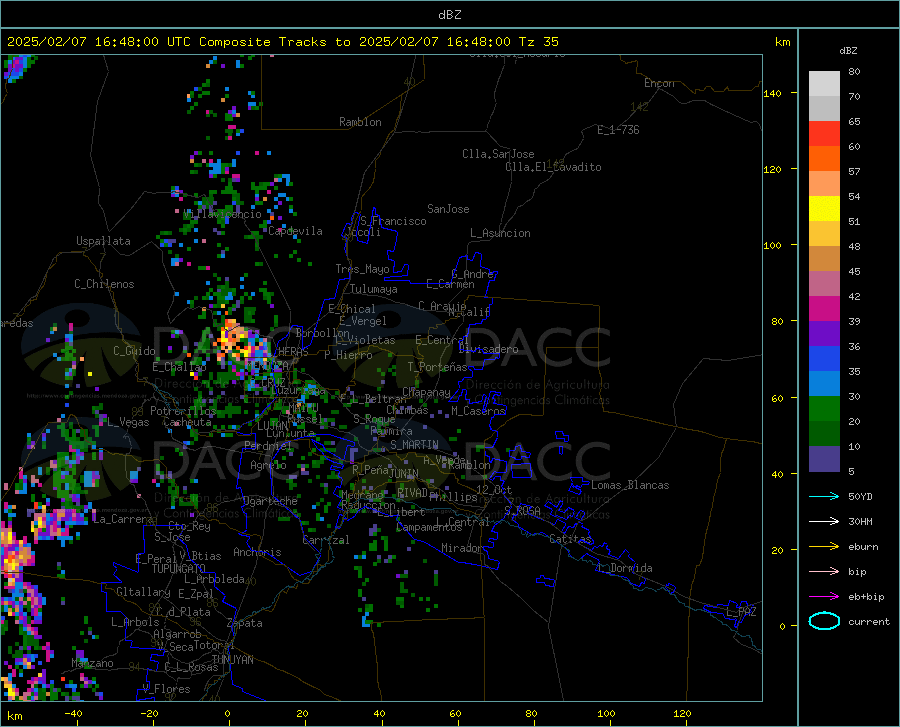Select the bright green 20-30 dBZ color band
Viewport: 900px width, 727px height.
[824, 409]
